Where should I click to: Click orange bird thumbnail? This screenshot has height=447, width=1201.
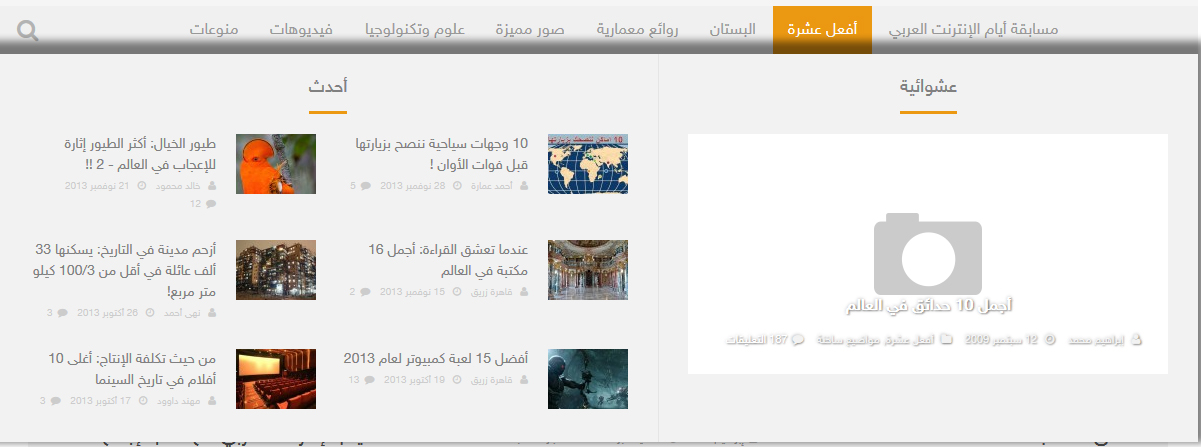[276, 164]
